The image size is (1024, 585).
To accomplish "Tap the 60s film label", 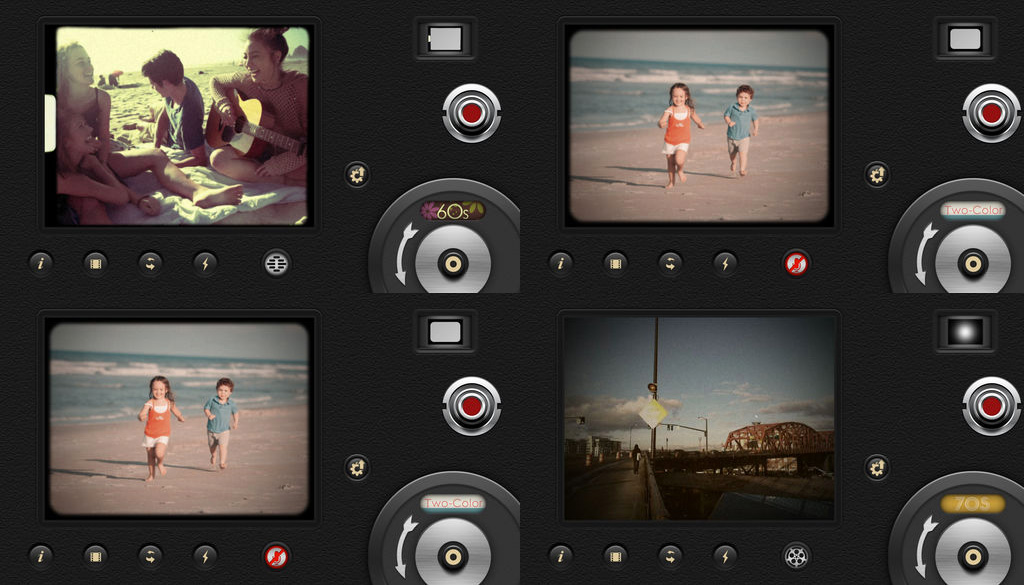I will 453,210.
